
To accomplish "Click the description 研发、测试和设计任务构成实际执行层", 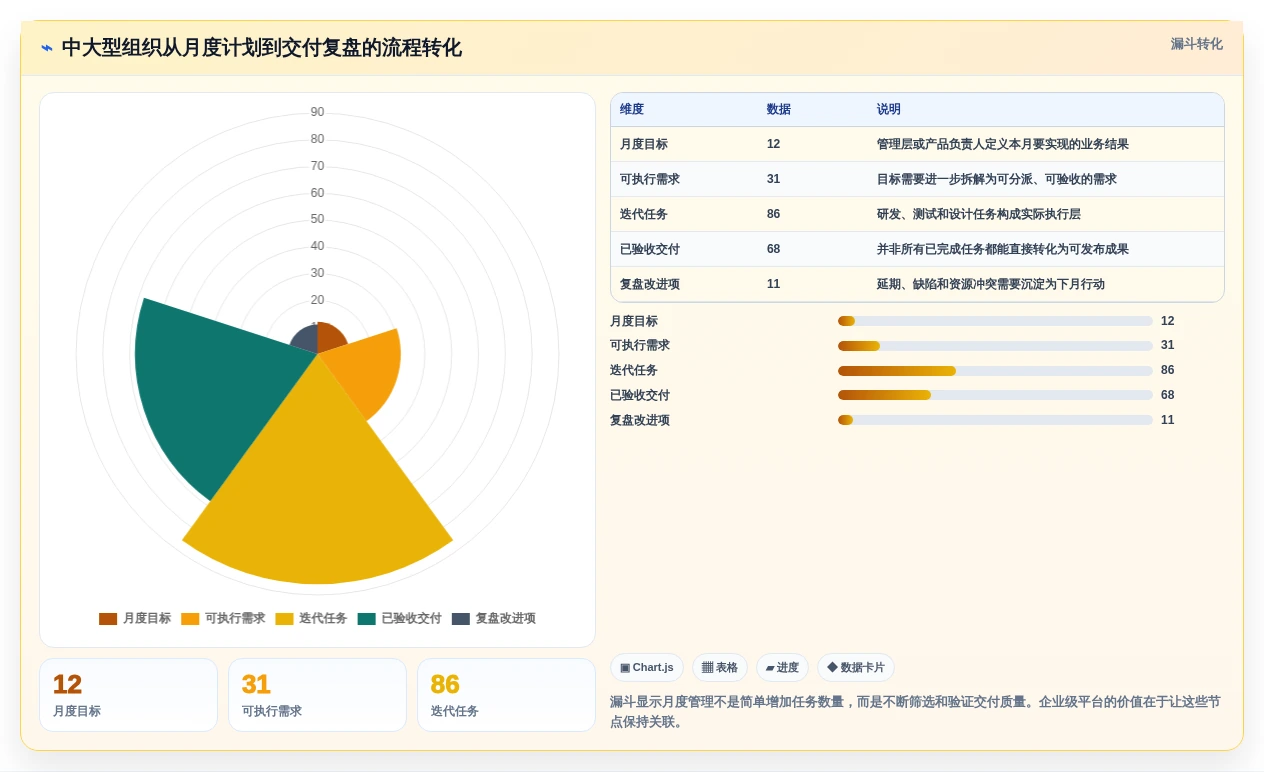I will click(979, 214).
